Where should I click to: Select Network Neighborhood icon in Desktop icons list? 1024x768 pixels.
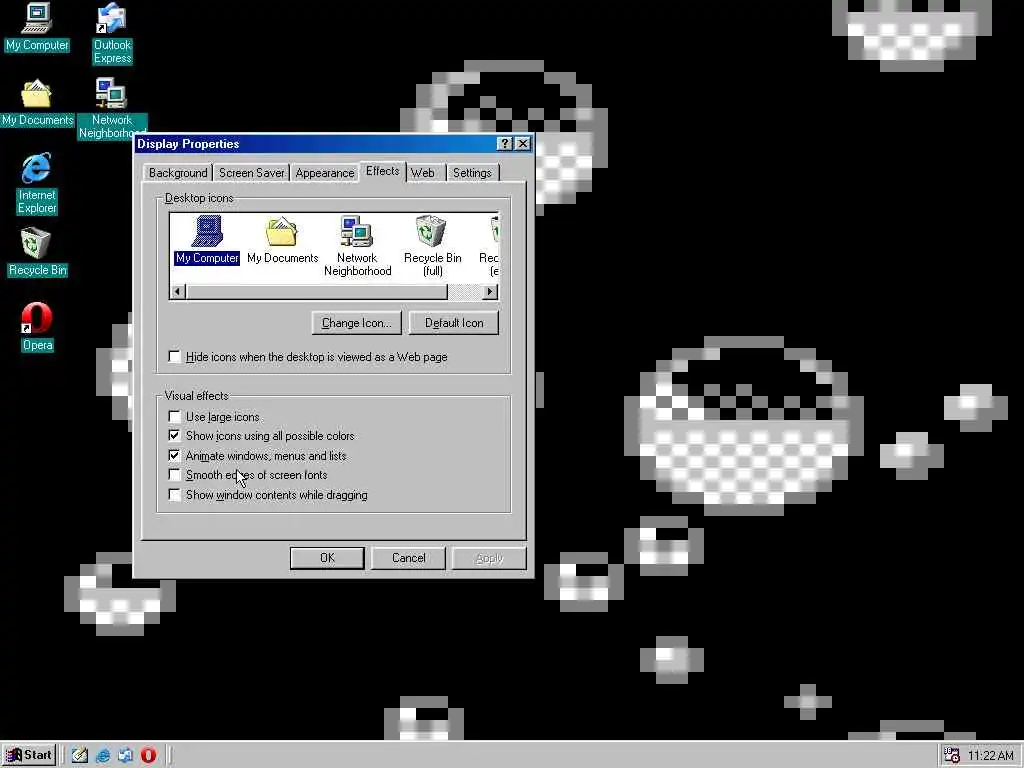pyautogui.click(x=357, y=247)
